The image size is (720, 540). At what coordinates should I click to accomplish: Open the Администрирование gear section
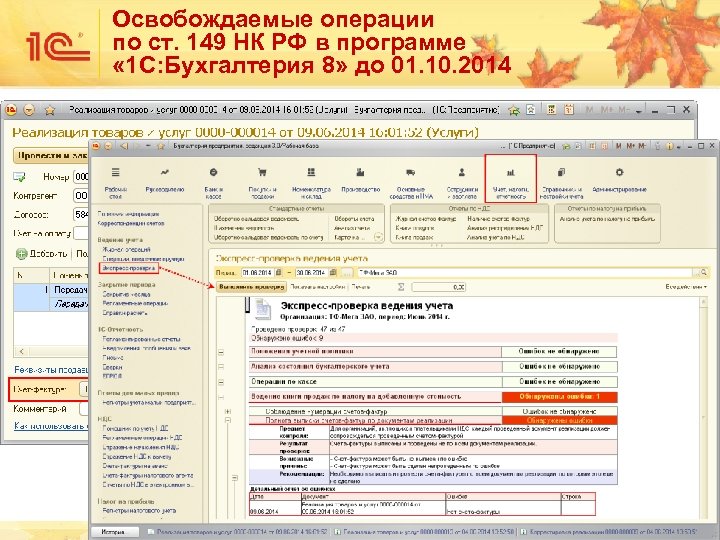click(619, 180)
